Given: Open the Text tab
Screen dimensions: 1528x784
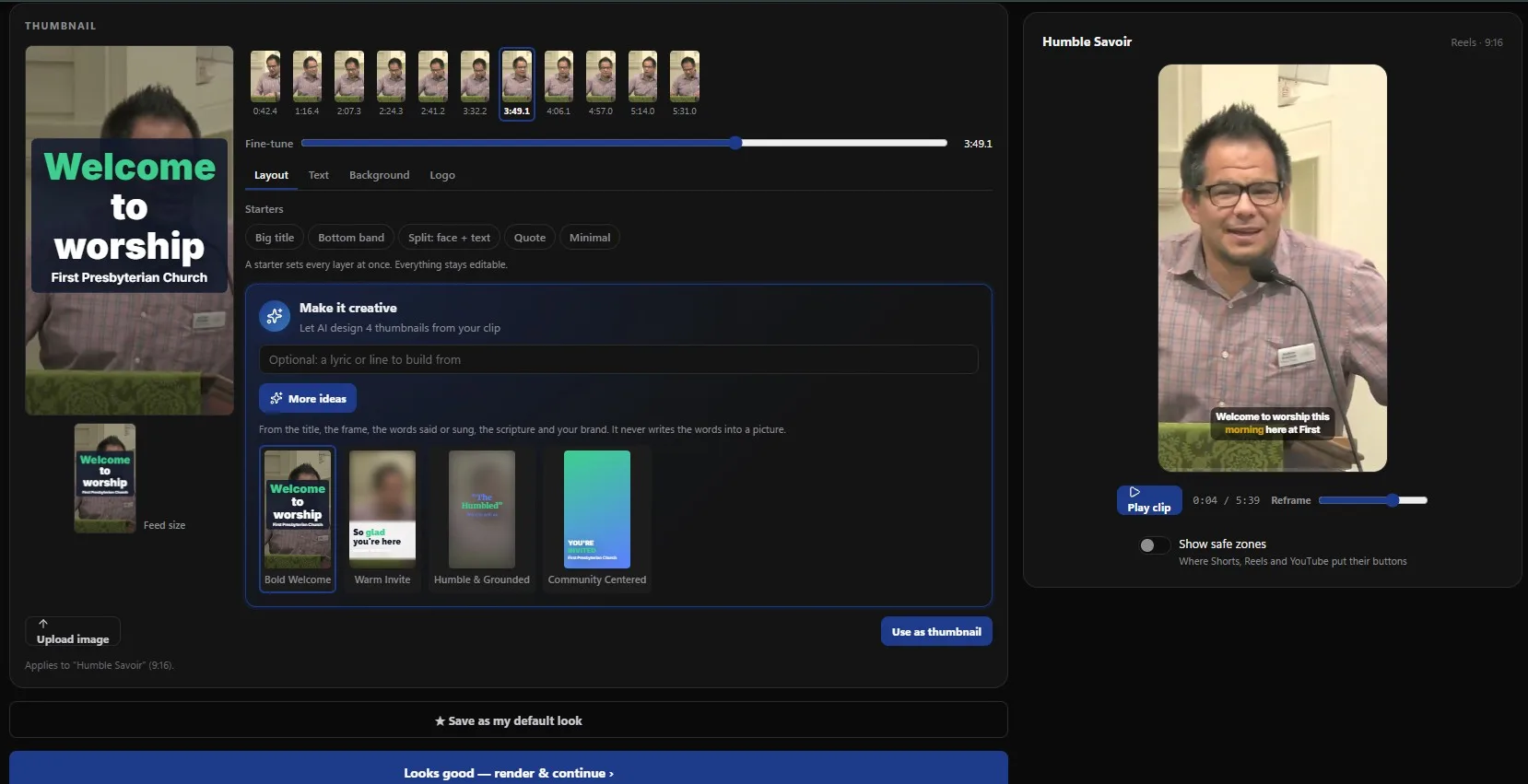Looking at the screenshot, I should point(319,175).
